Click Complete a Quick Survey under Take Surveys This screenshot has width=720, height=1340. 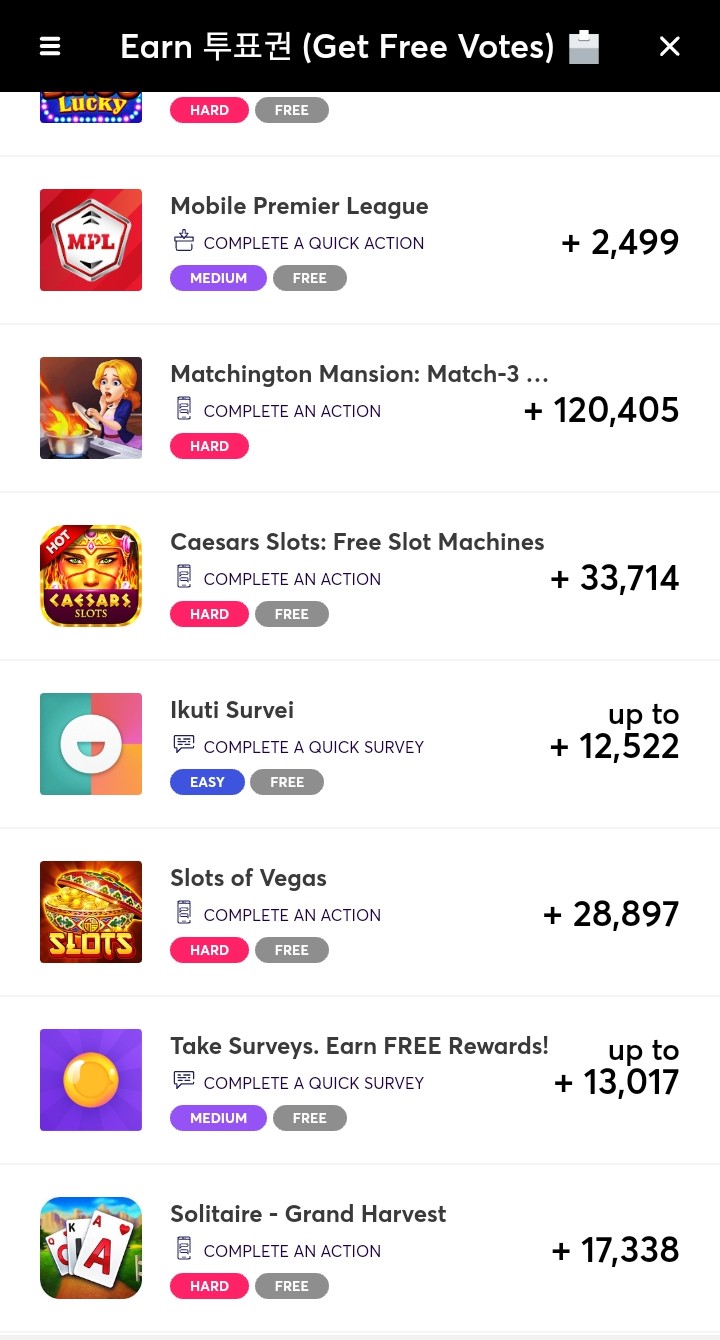coord(313,1083)
